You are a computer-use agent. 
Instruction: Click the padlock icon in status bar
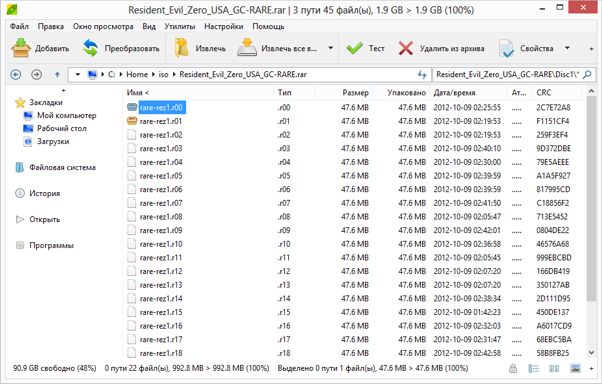click(513, 368)
